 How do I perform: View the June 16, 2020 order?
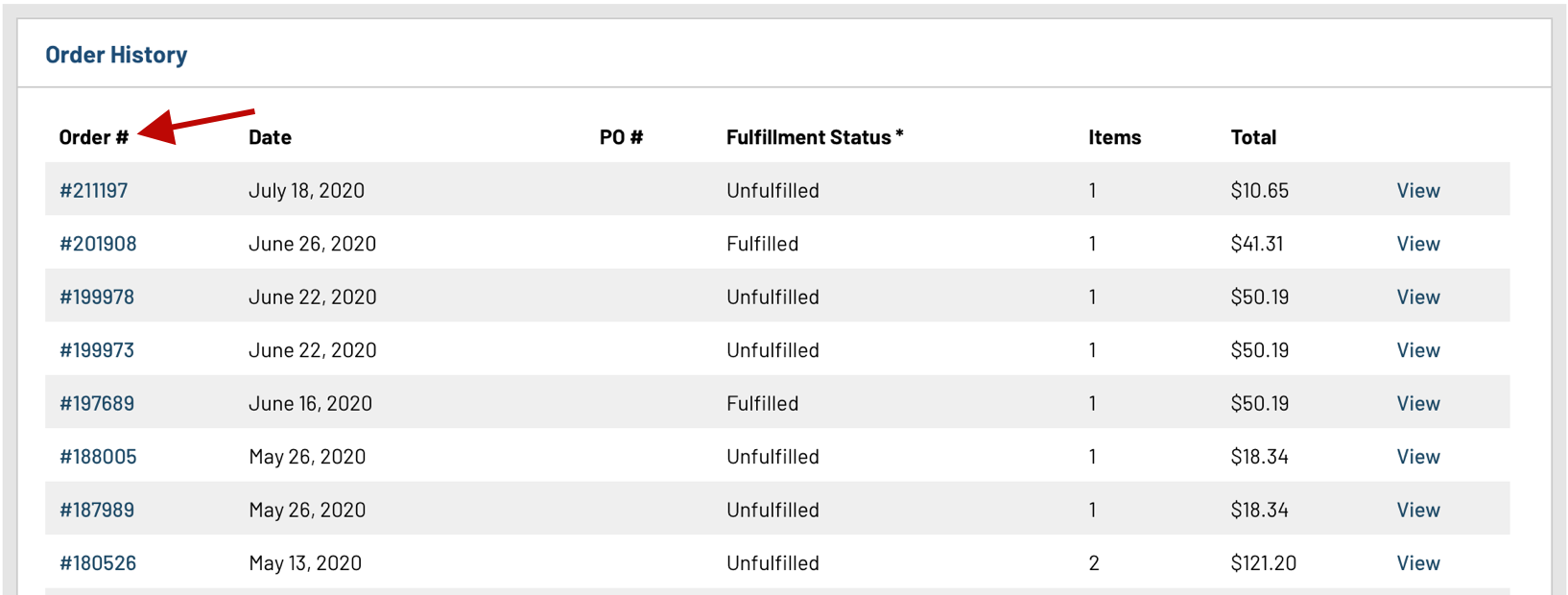(x=1418, y=403)
